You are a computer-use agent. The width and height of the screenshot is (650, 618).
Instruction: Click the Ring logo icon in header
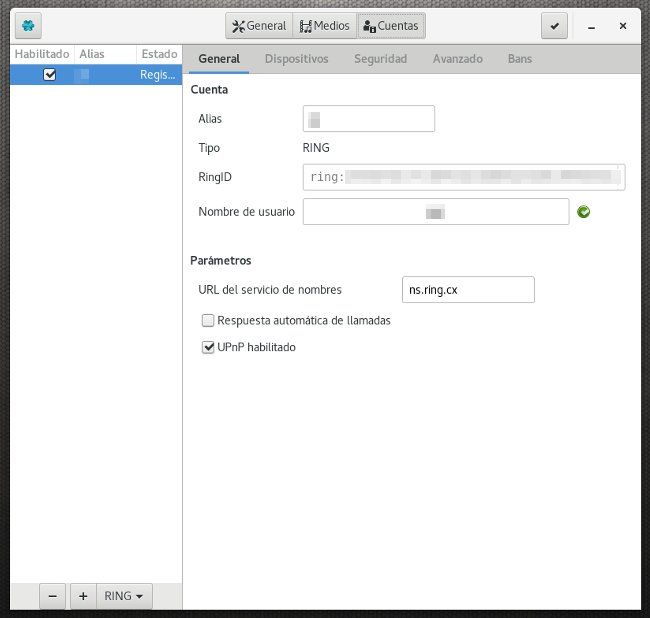click(28, 26)
